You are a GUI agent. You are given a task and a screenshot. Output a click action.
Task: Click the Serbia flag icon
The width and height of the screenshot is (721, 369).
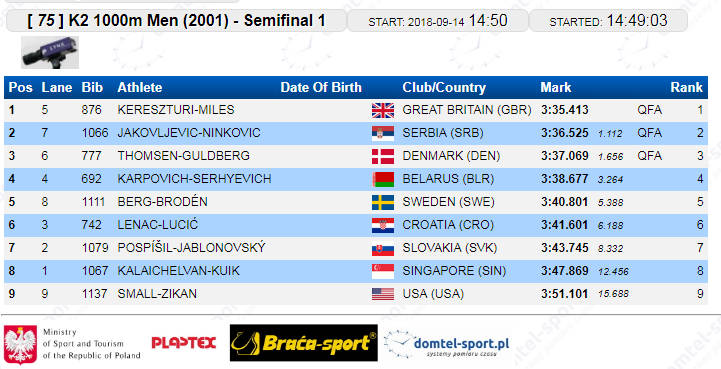[x=383, y=133]
